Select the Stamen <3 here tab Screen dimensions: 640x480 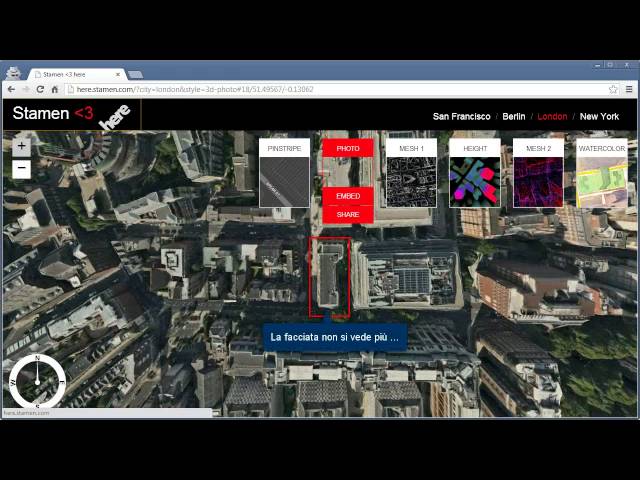point(77,74)
